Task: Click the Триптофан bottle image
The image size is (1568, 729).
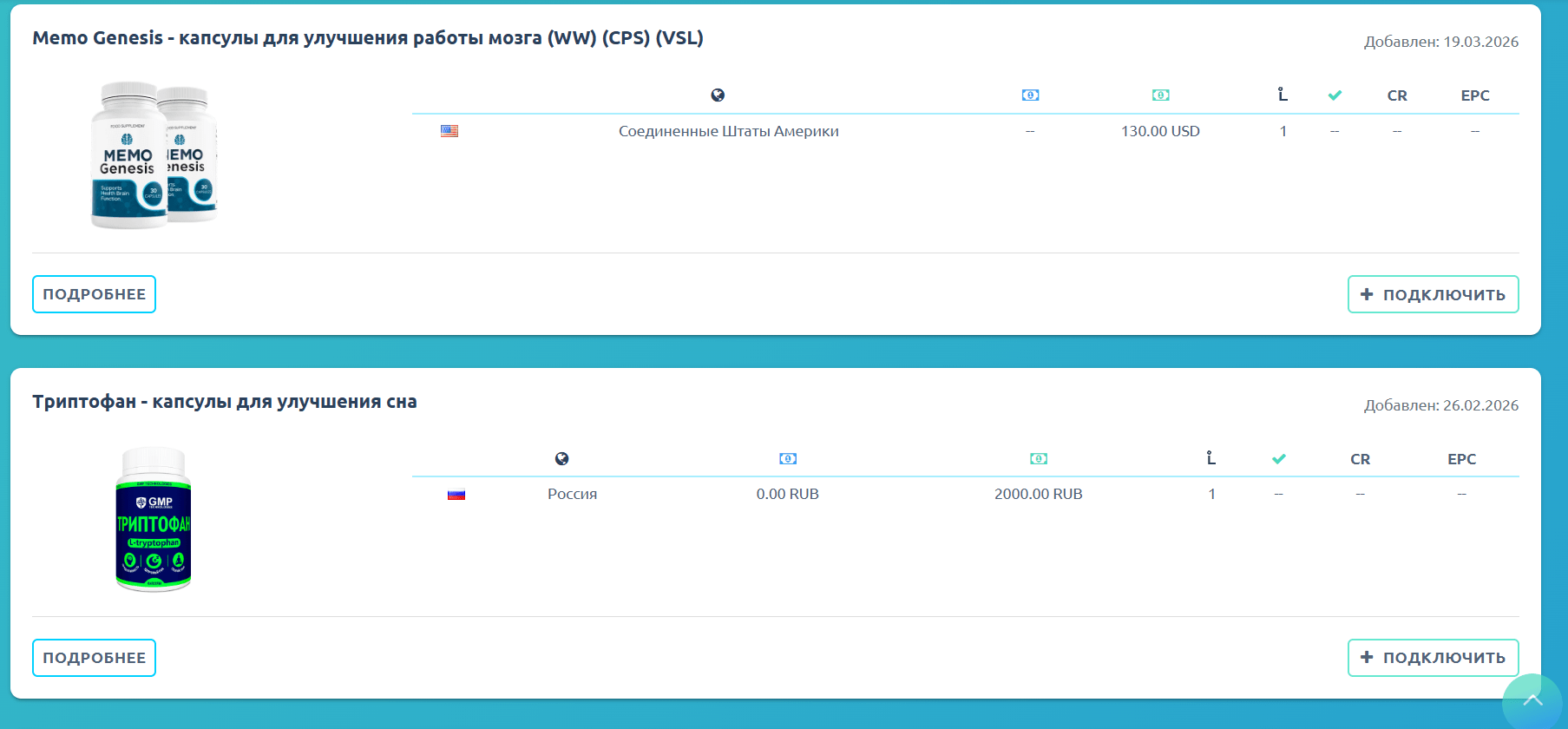Action: (154, 520)
